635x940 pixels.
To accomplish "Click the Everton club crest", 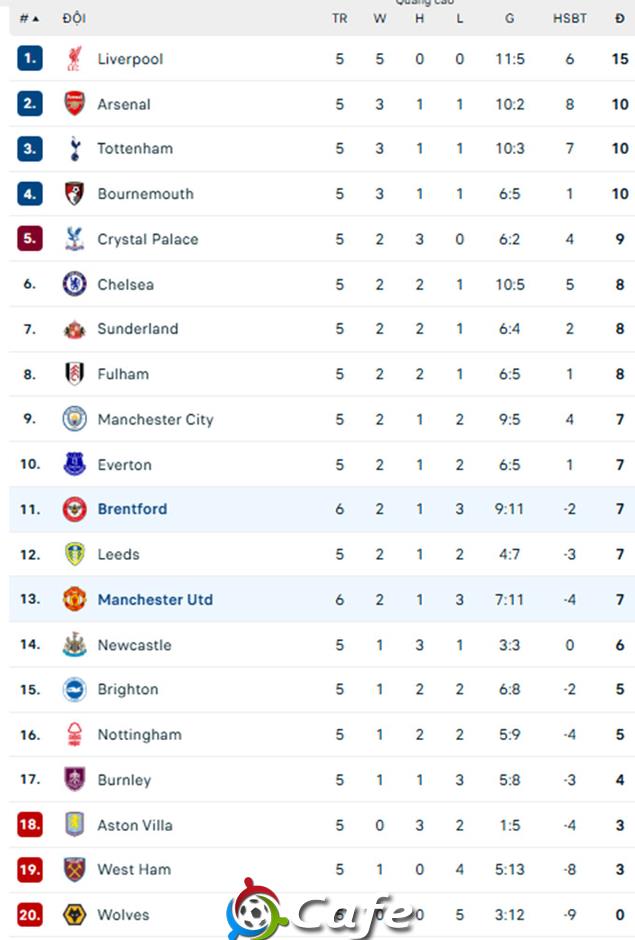I will (74, 464).
